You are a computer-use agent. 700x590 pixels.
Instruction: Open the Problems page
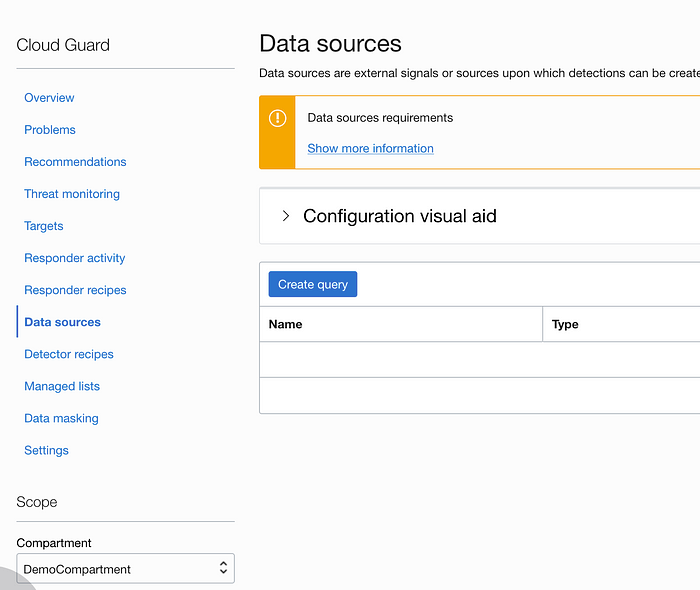click(50, 130)
